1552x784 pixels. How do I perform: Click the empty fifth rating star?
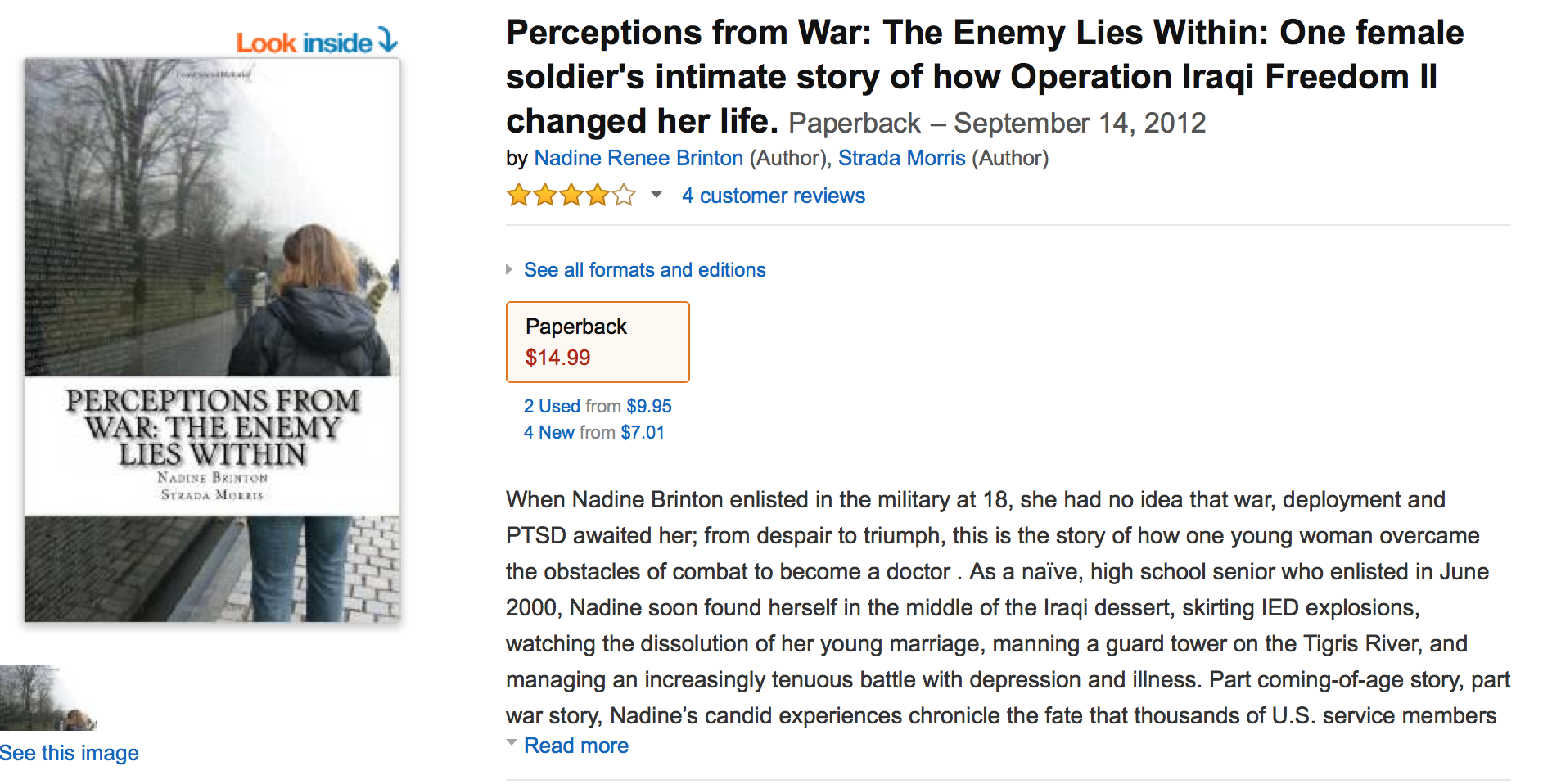(x=624, y=196)
